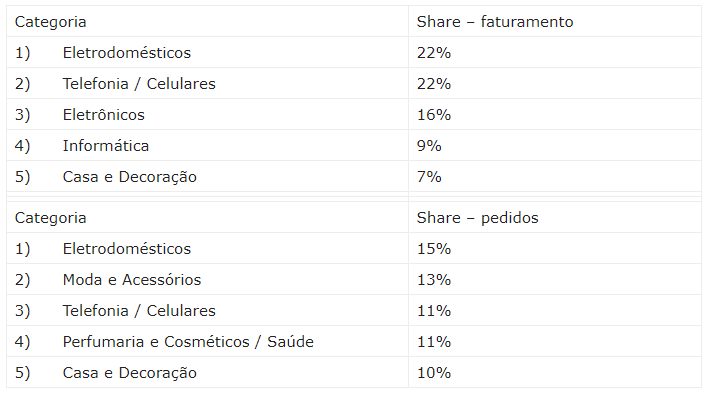Select Perfumaria e Cosméticos / Saúde cell

point(207,342)
